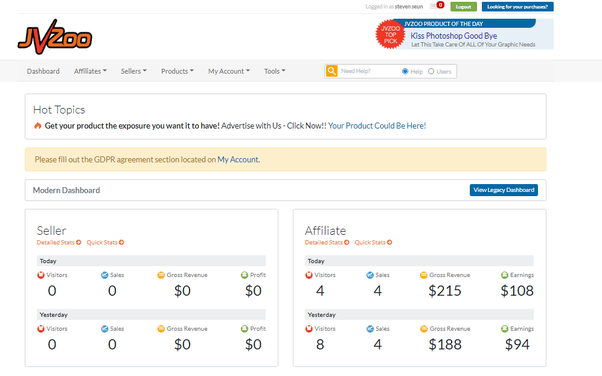Click Let This Take Care tagline text
Screen dimensions: 602x376
(473, 45)
